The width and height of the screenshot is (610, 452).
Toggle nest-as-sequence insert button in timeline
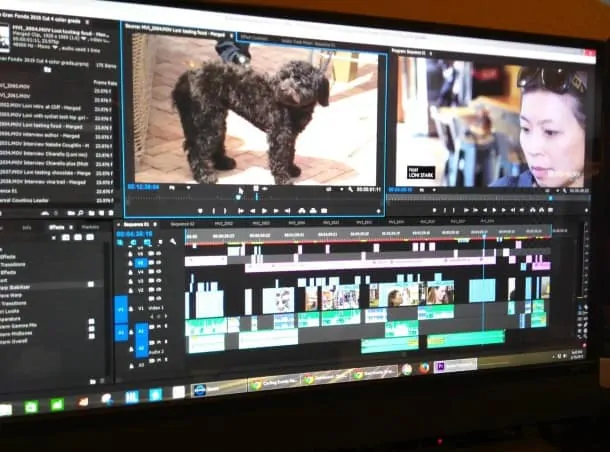[x=119, y=242]
